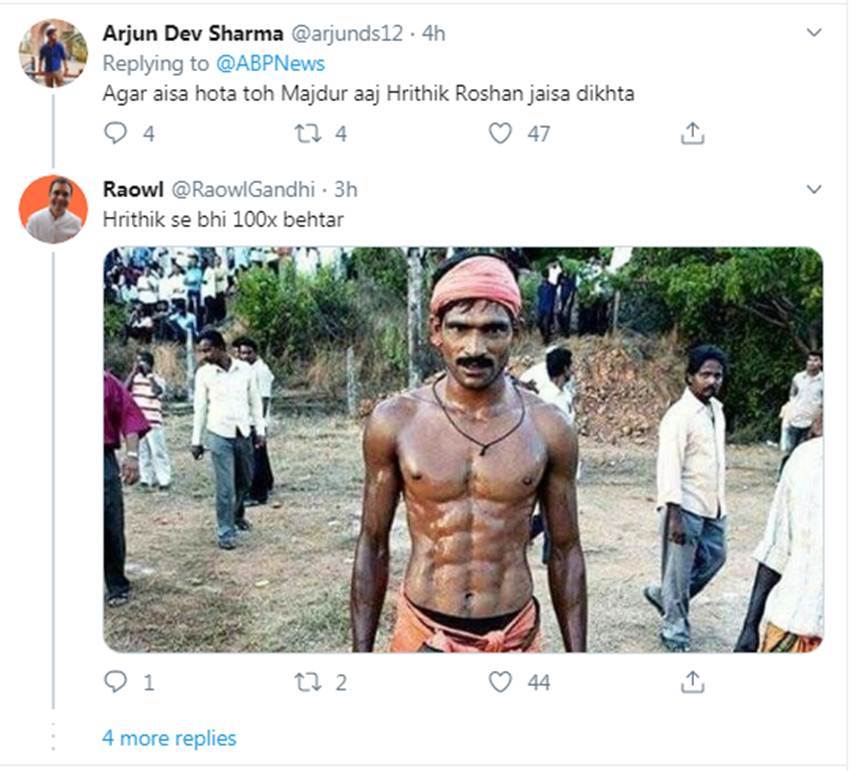Viewport: 850px width, 771px height.
Task: Open the attached photo in Raowl's tweet
Action: tap(463, 450)
